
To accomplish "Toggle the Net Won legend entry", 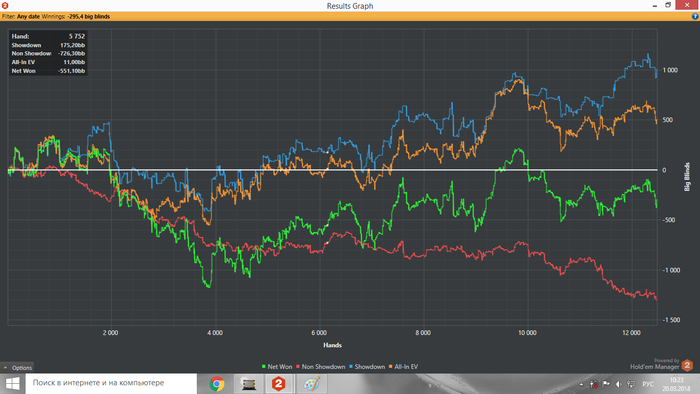I will pyautogui.click(x=277, y=367).
